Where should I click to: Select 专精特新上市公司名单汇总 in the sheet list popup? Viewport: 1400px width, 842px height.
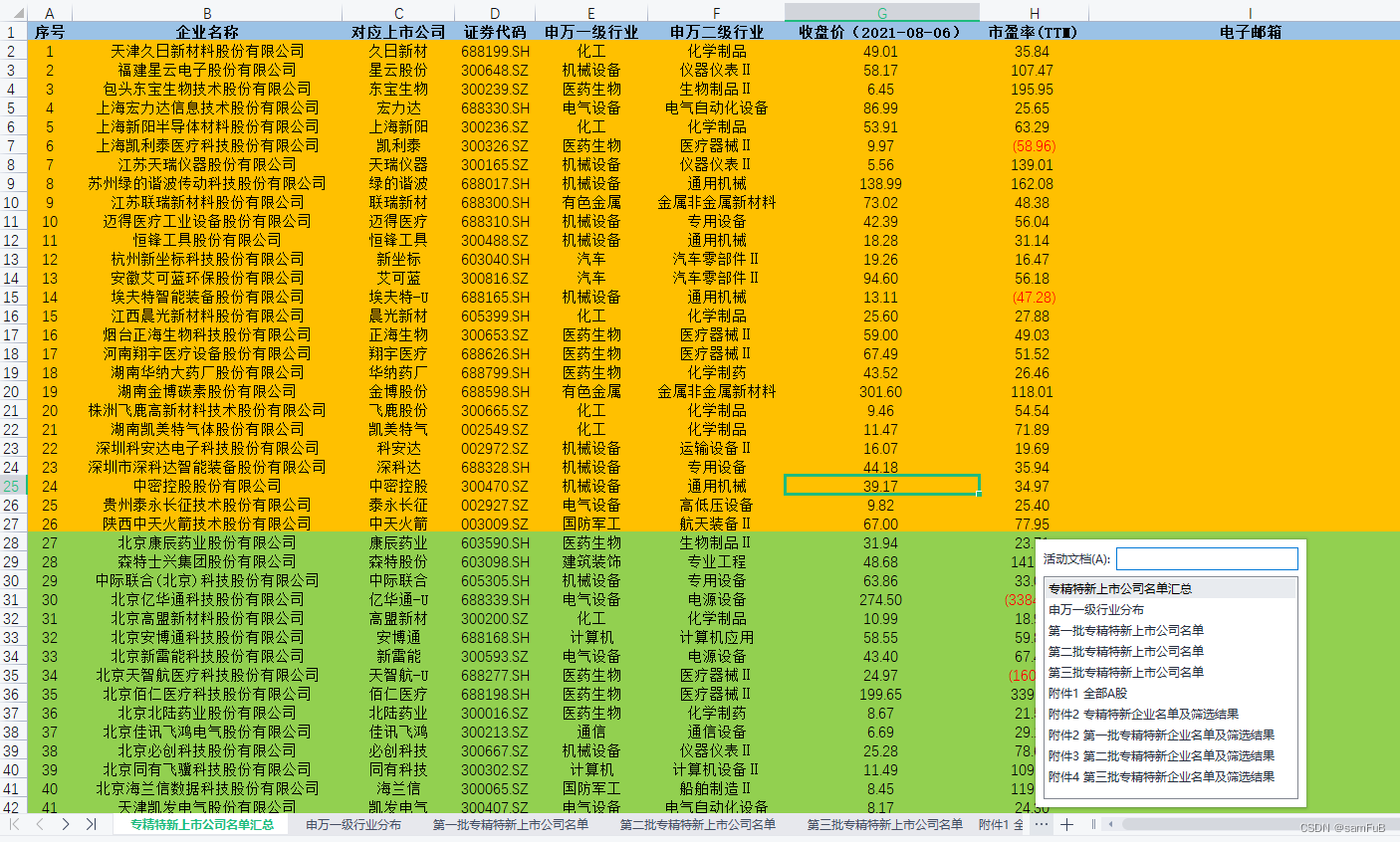[x=1170, y=588]
